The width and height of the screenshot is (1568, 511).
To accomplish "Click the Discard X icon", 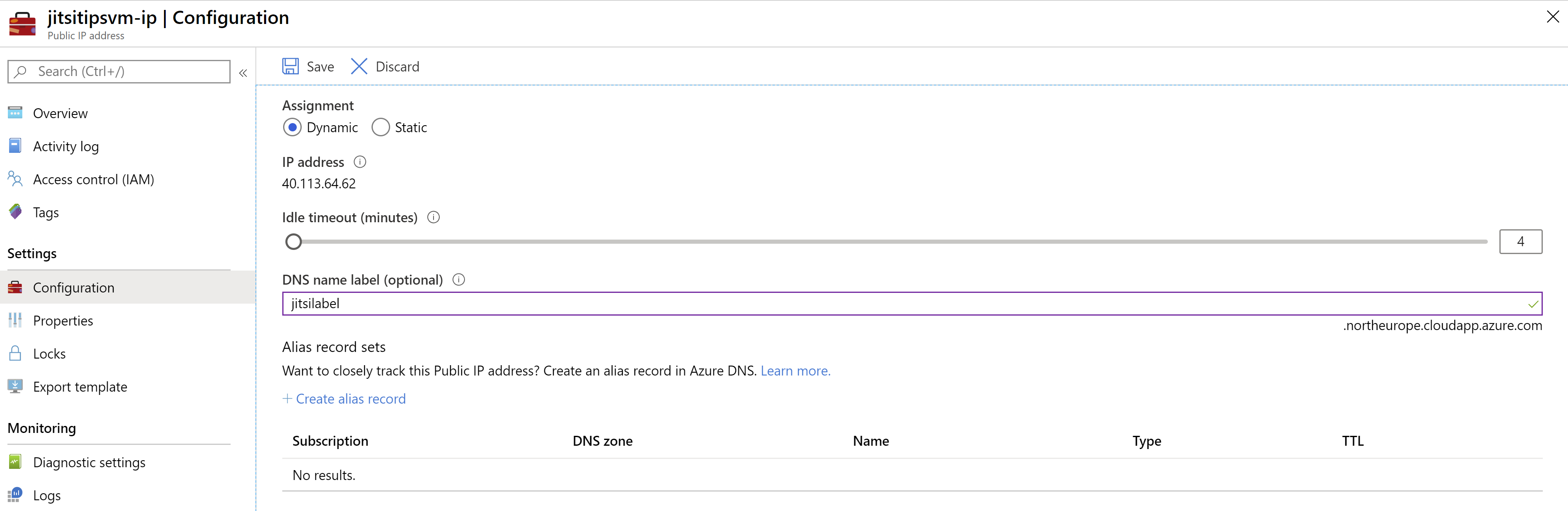I will pos(359,67).
